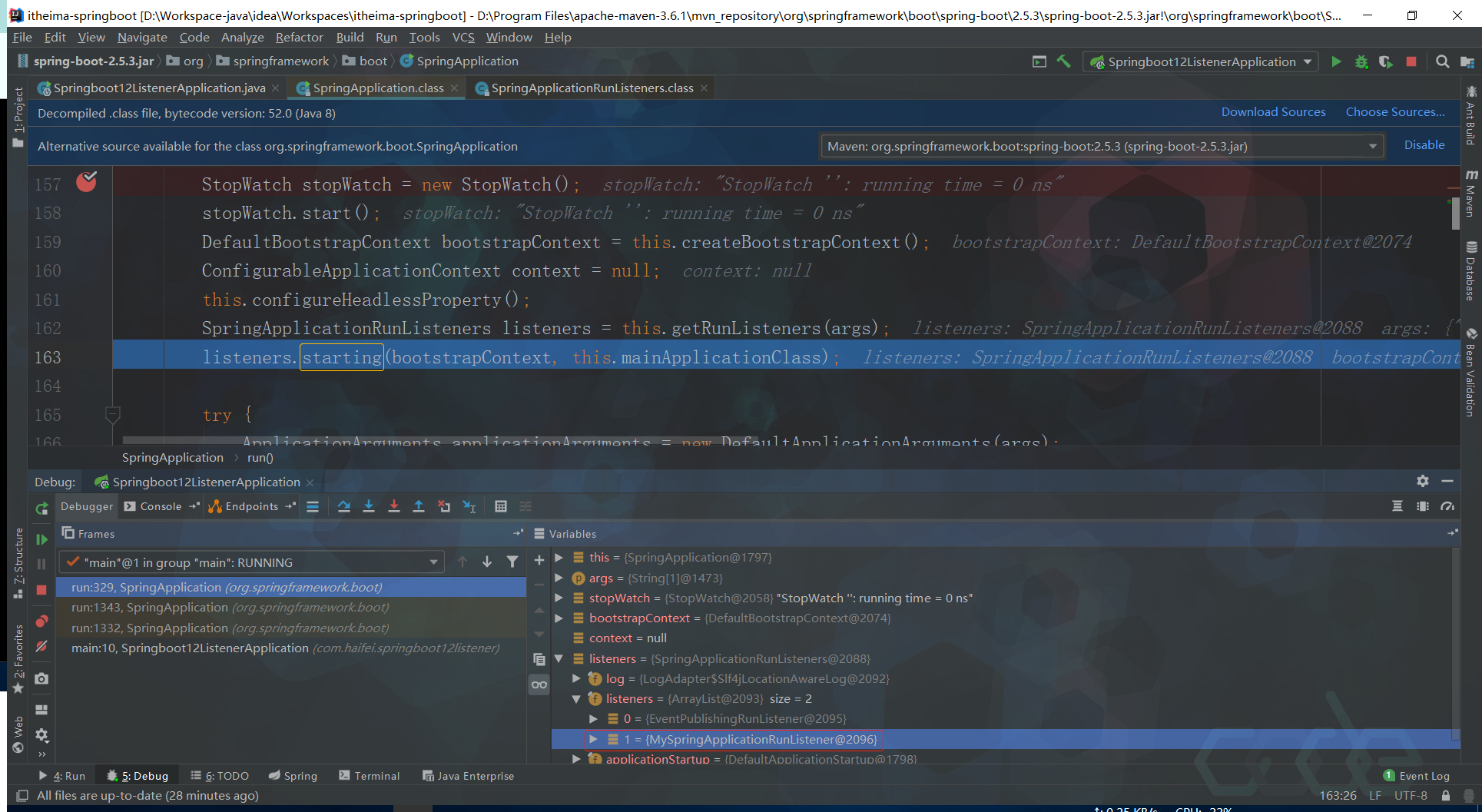
Task: Open the Refactor menu
Action: point(300,38)
